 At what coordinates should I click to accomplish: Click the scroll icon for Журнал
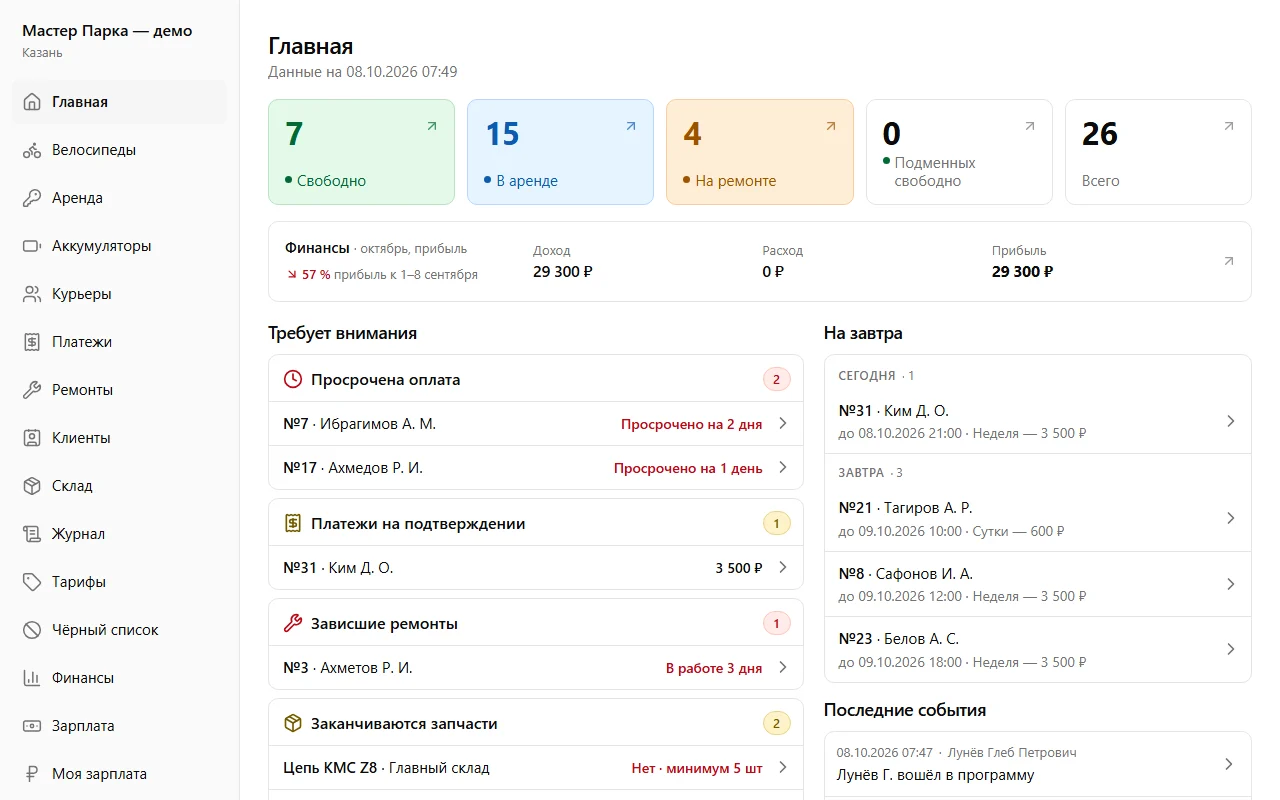pos(32,534)
